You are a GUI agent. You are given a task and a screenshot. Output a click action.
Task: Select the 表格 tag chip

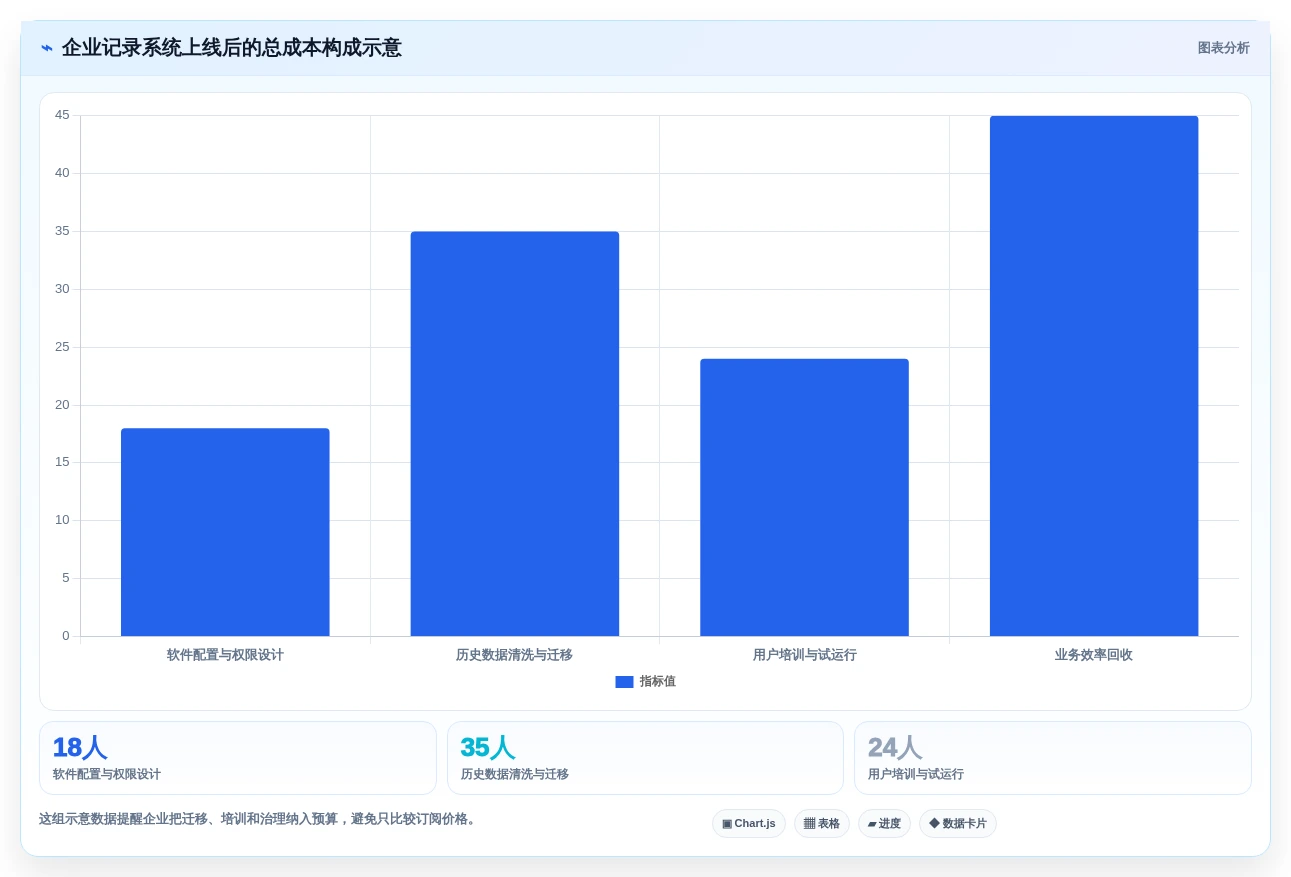point(822,824)
